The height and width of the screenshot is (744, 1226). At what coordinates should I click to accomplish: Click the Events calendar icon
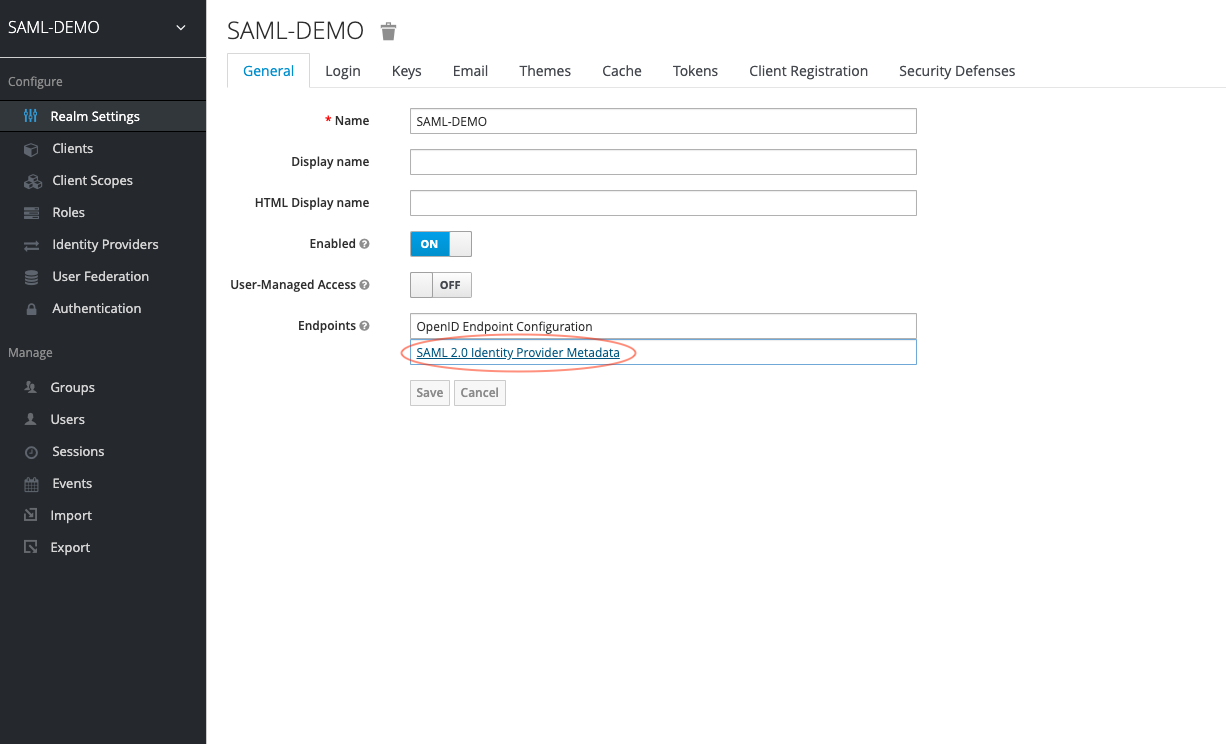pyautogui.click(x=31, y=484)
